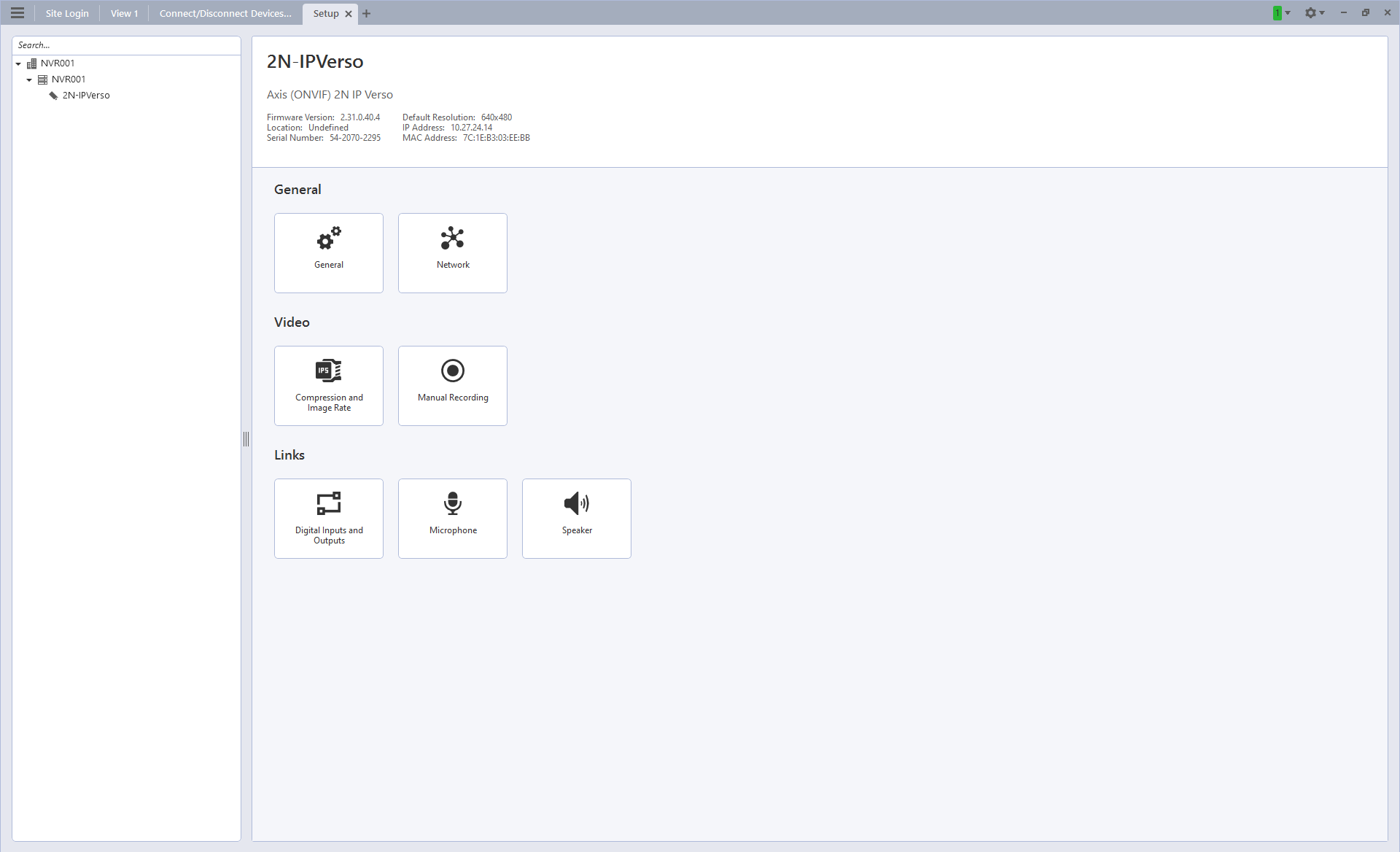Open the Network settings tile

click(452, 252)
